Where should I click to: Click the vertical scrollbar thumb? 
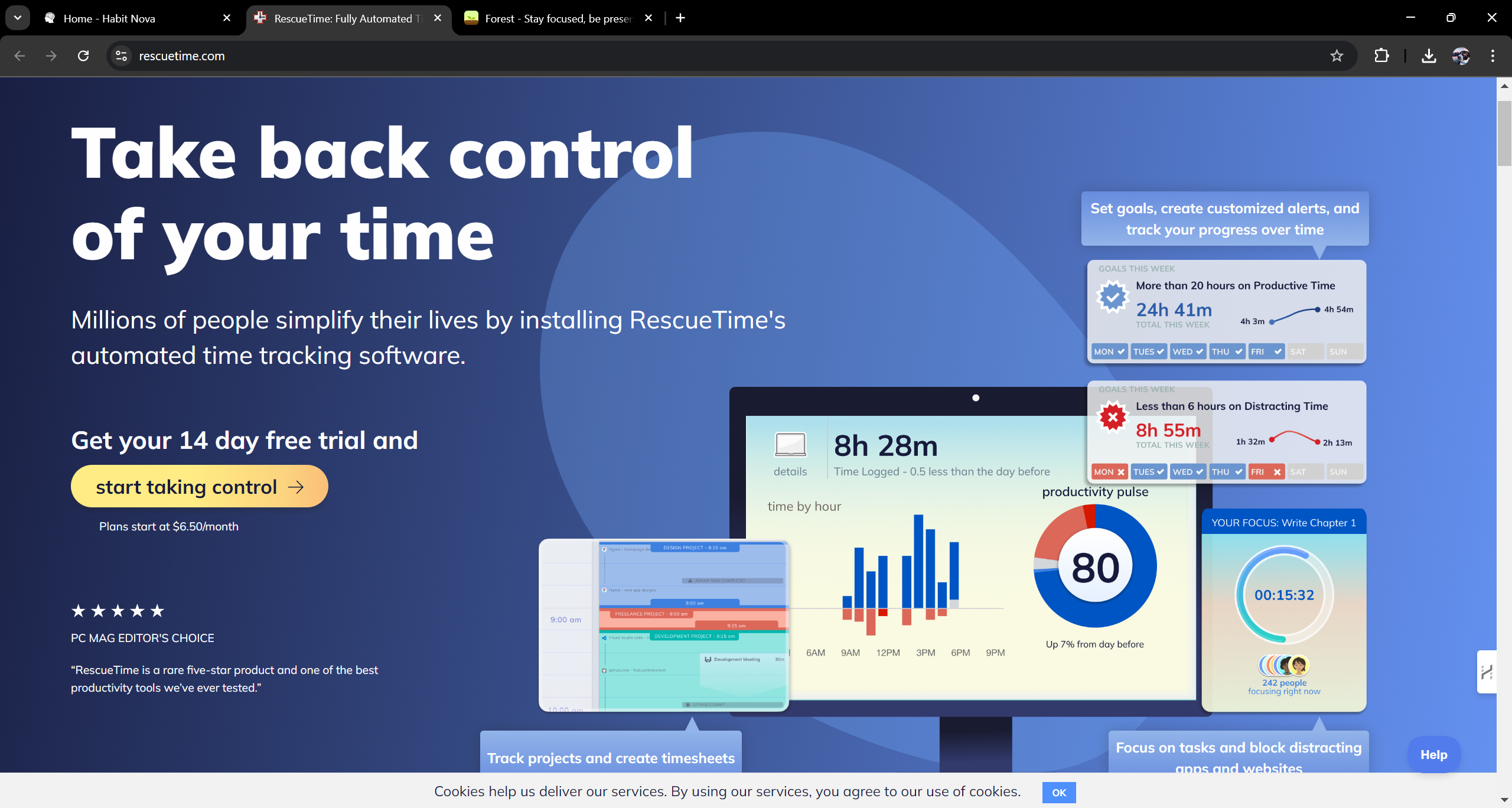[x=1504, y=133]
